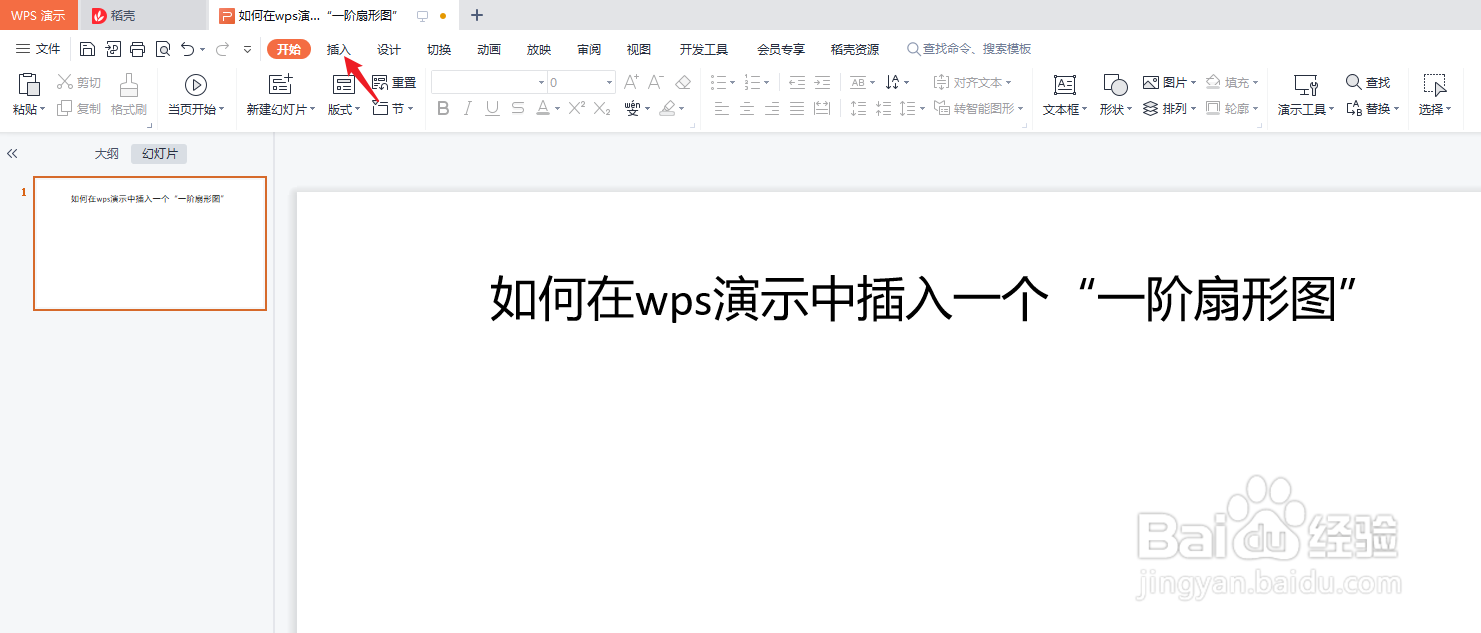Viewport: 1481px width, 633px height.
Task: Apply distributed alignment
Action: 822,108
